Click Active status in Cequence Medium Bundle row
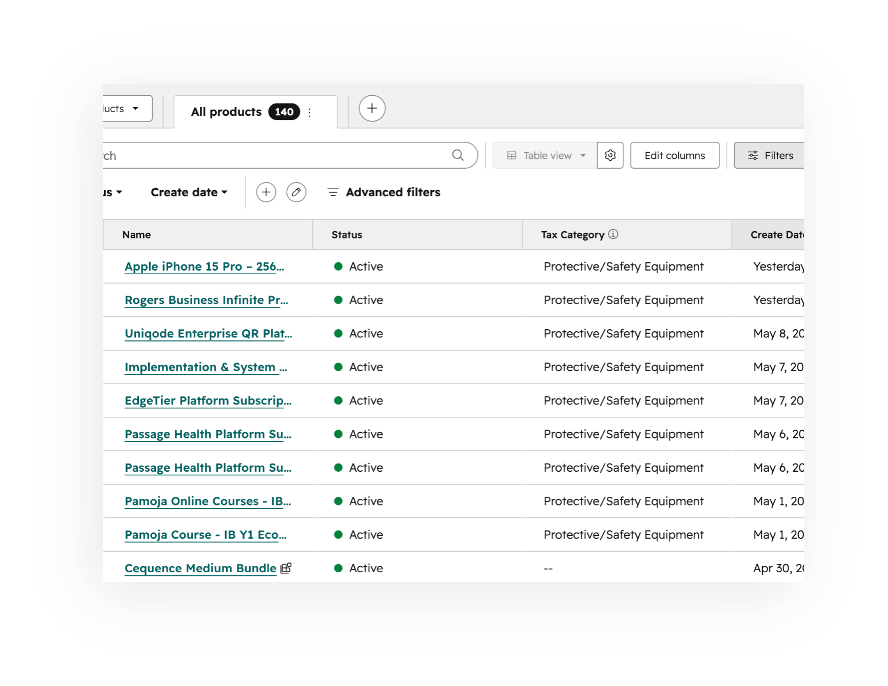 tap(358, 568)
